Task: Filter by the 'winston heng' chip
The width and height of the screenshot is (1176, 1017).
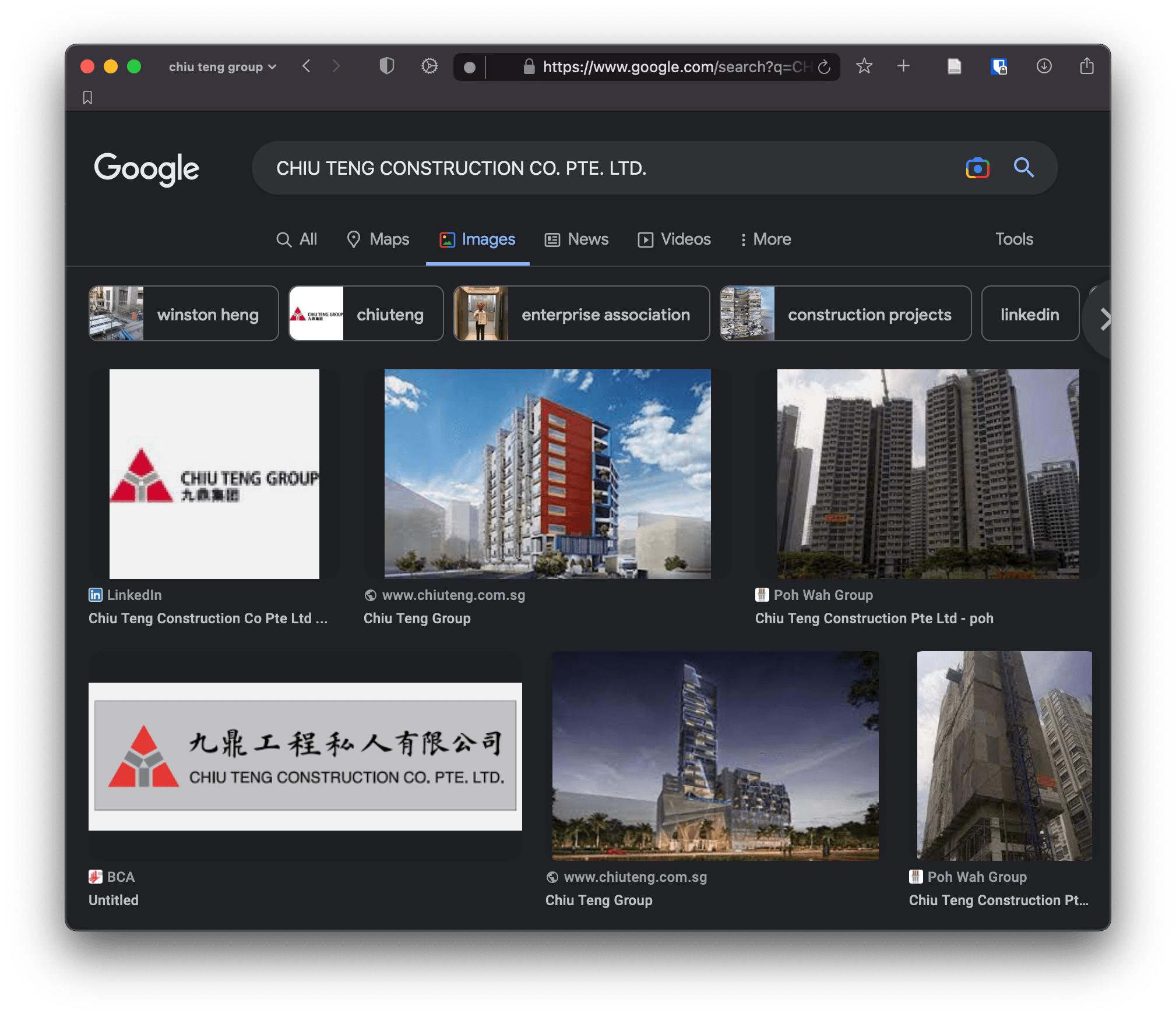Action: pos(184,313)
